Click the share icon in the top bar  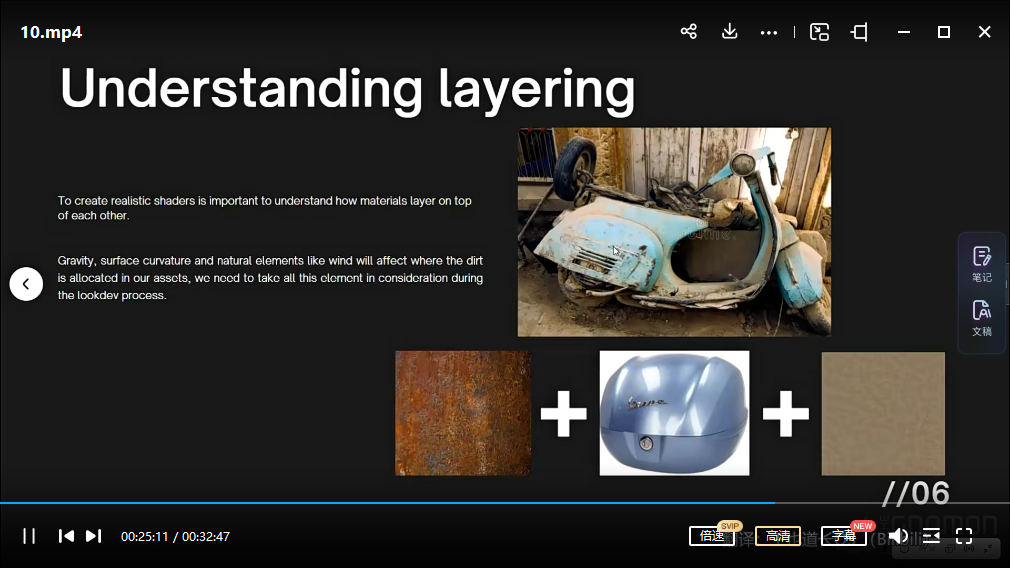[689, 32]
